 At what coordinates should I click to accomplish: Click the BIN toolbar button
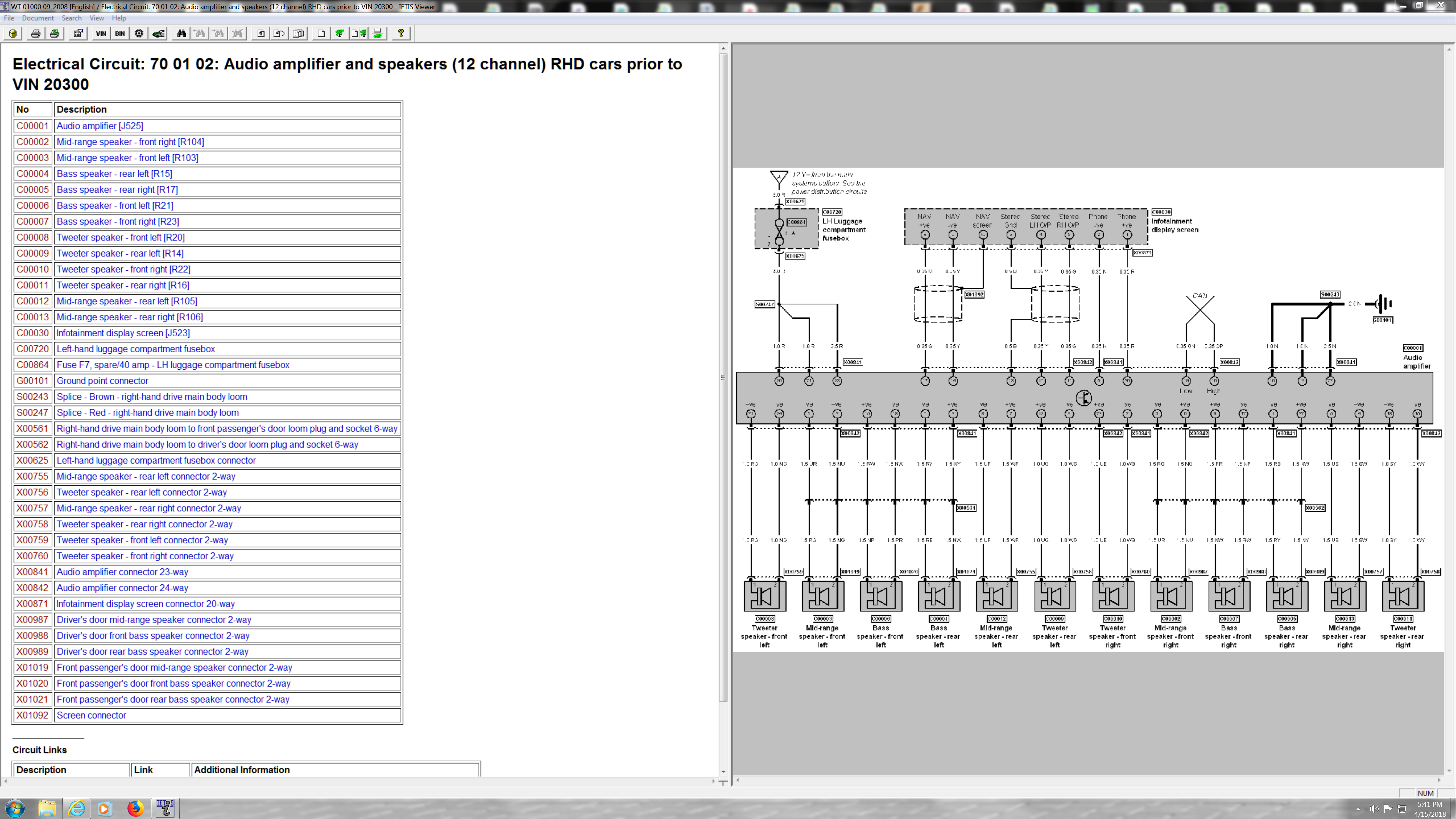[120, 33]
